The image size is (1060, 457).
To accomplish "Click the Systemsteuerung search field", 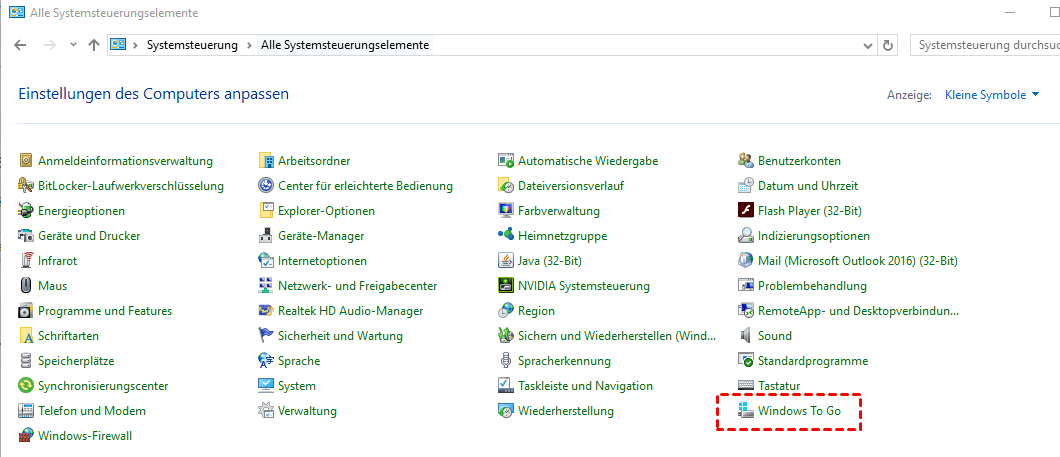I will pyautogui.click(x=985, y=45).
